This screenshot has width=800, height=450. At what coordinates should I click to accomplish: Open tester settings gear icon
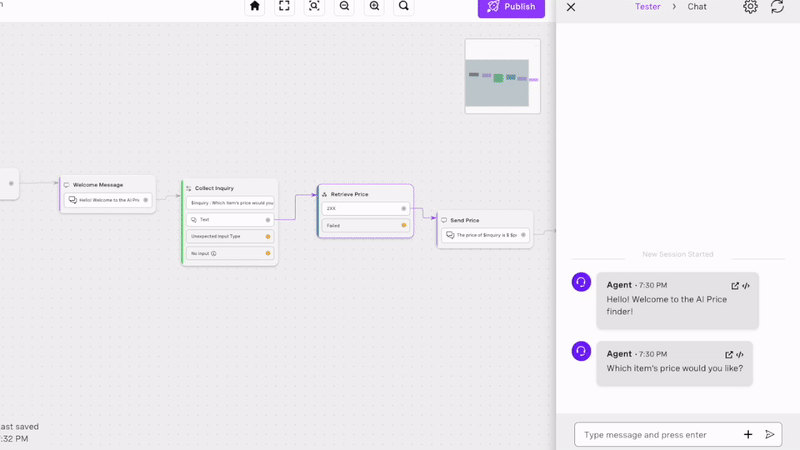point(750,7)
